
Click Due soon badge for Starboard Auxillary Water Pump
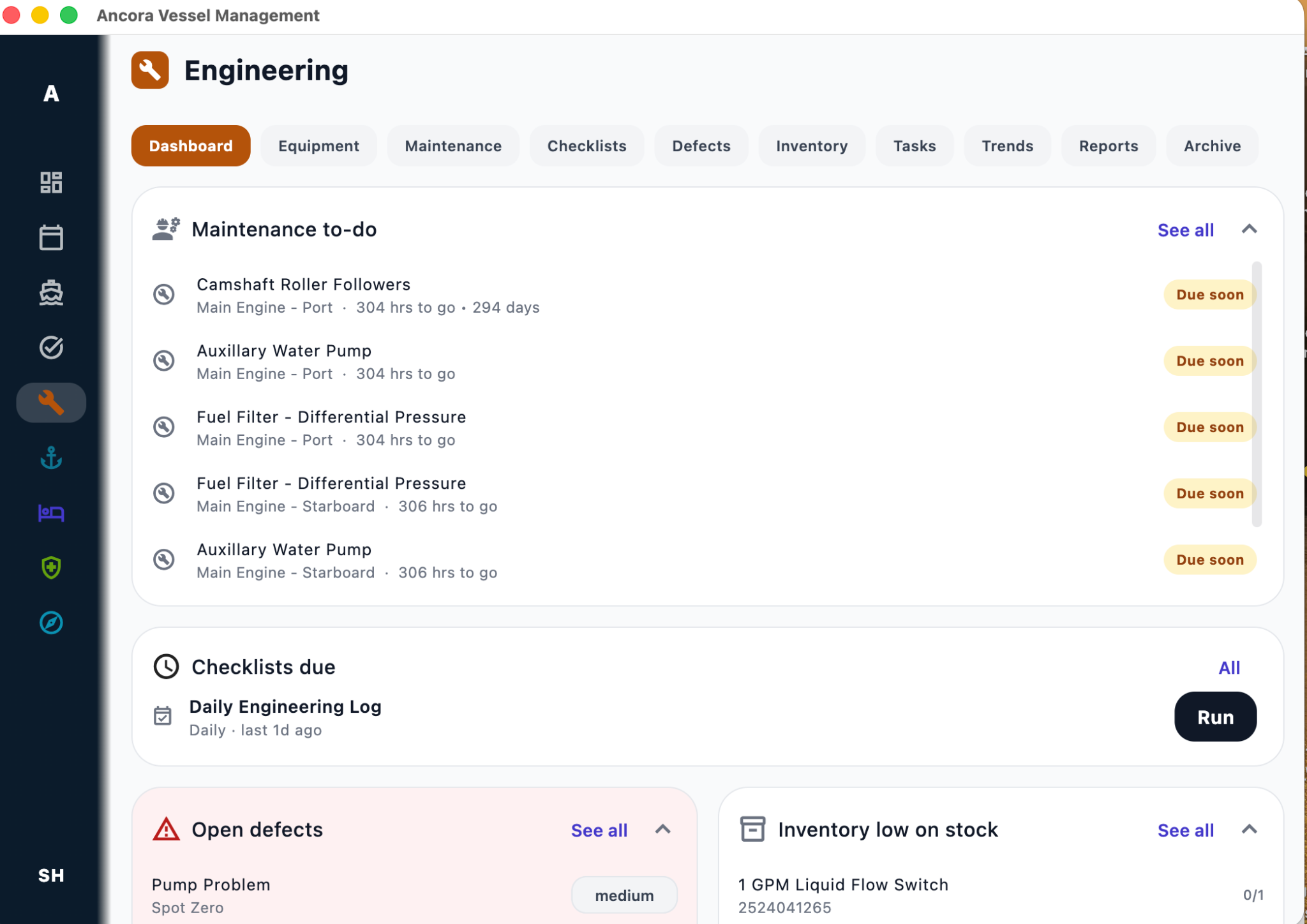tap(1210, 560)
